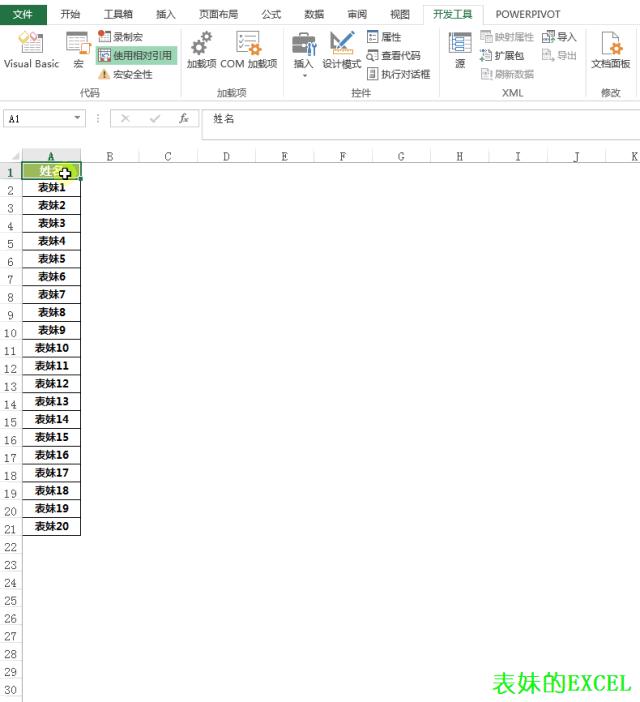Select column B header
The image size is (640, 702).
pyautogui.click(x=110, y=156)
